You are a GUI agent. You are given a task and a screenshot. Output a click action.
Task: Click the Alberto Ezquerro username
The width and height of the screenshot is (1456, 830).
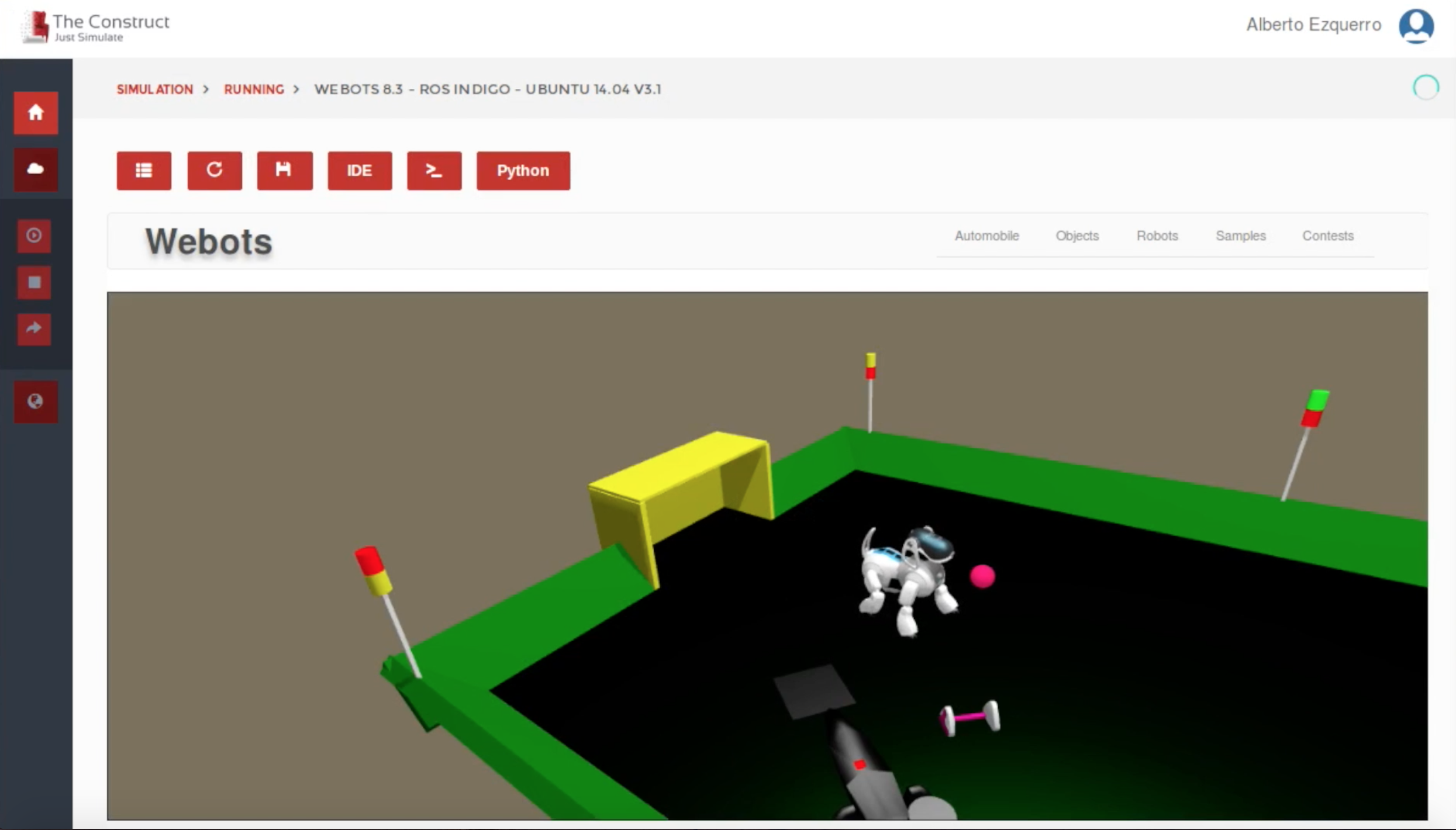pyautogui.click(x=1313, y=25)
